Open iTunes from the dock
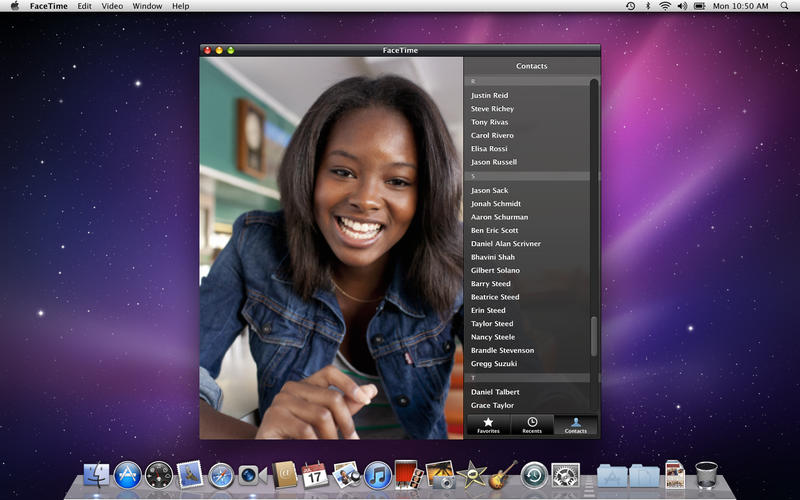 (377, 474)
